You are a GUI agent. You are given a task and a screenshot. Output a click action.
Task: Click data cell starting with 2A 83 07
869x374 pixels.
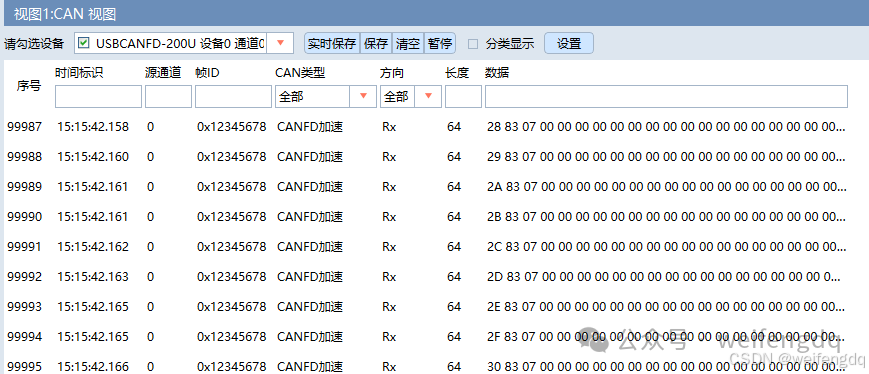(x=667, y=187)
